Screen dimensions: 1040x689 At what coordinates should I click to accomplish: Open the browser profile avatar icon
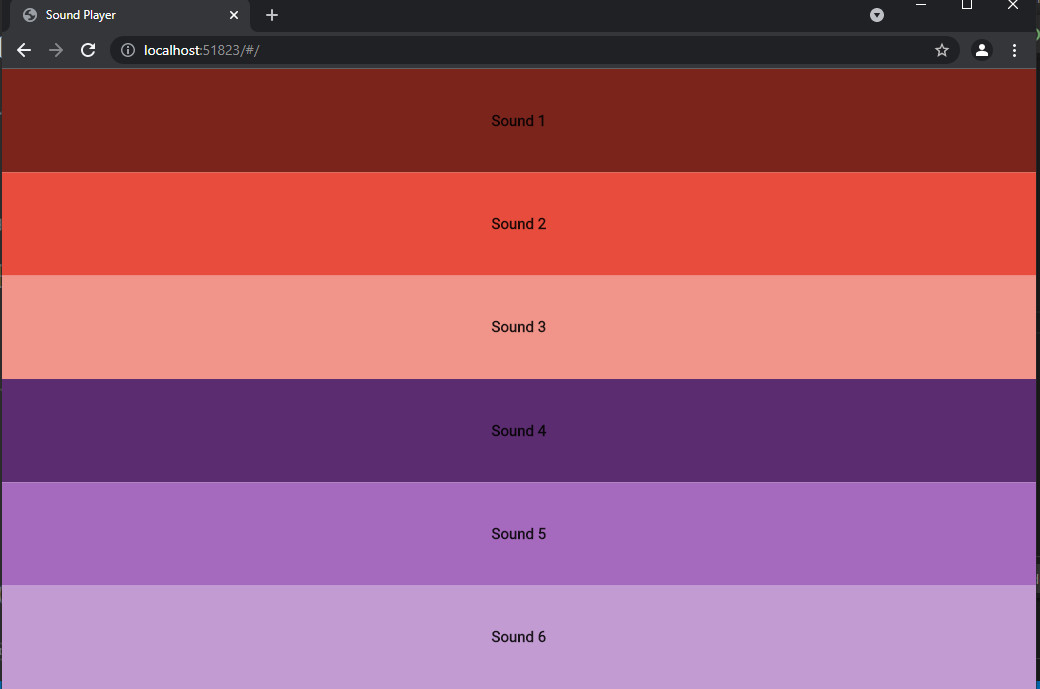981,50
